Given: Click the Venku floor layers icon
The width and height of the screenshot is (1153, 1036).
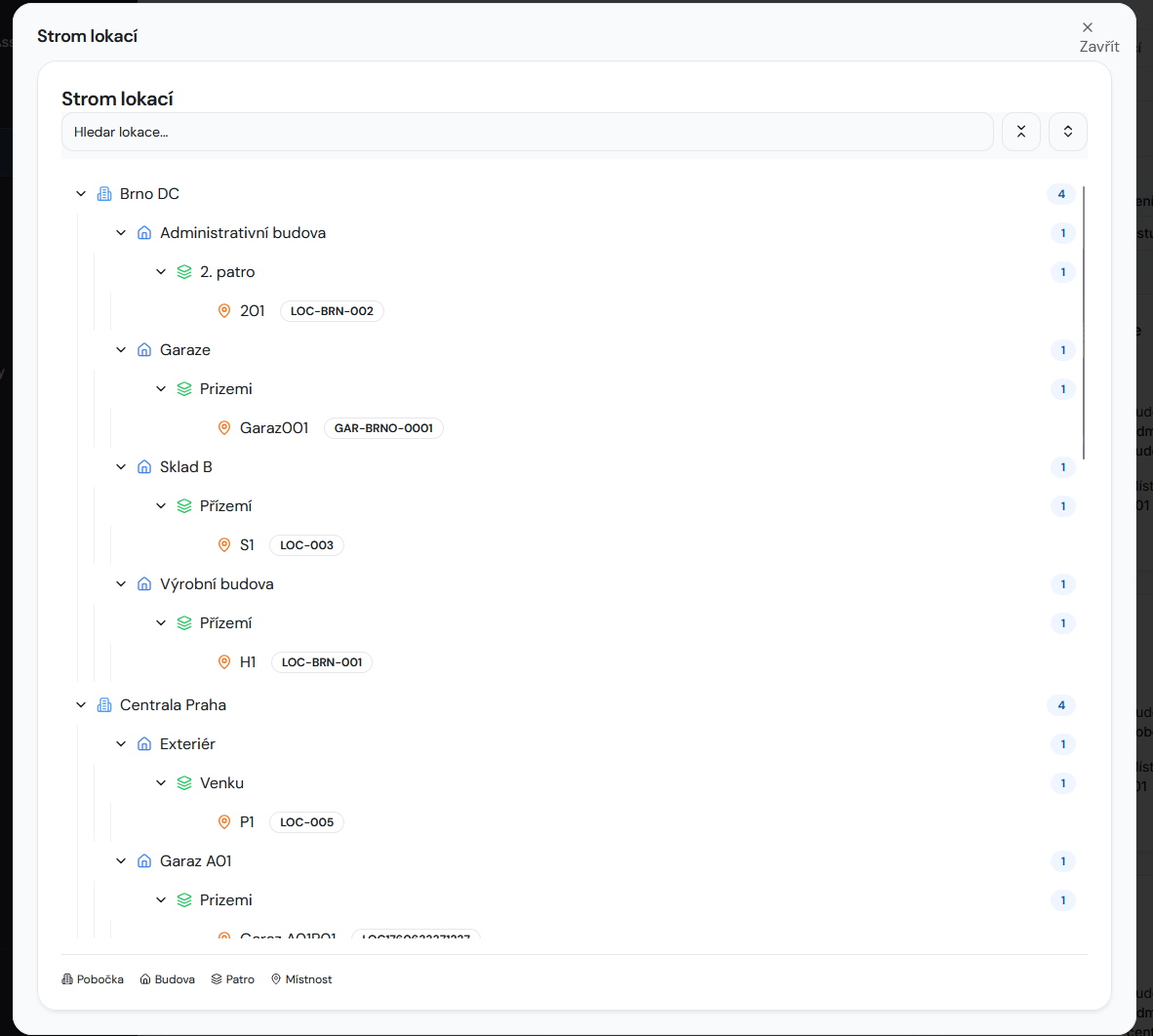Looking at the screenshot, I should click(x=184, y=783).
